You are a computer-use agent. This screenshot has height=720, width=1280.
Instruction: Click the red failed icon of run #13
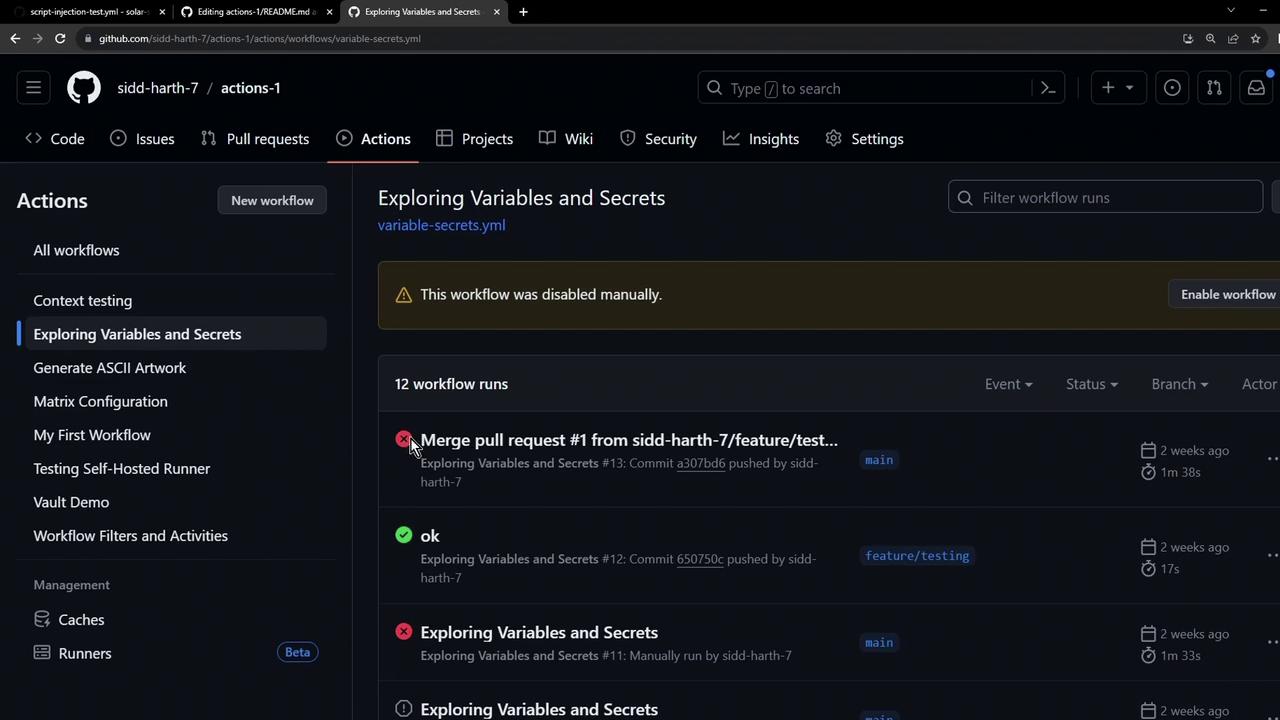click(x=403, y=439)
